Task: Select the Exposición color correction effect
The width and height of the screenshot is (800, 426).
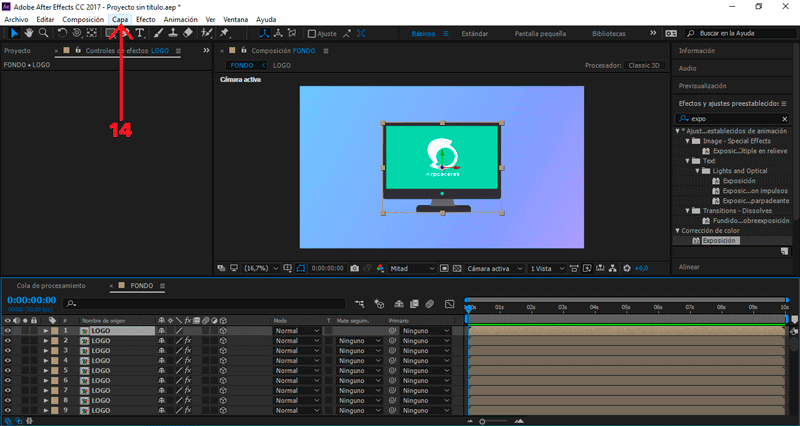Action: [x=718, y=241]
